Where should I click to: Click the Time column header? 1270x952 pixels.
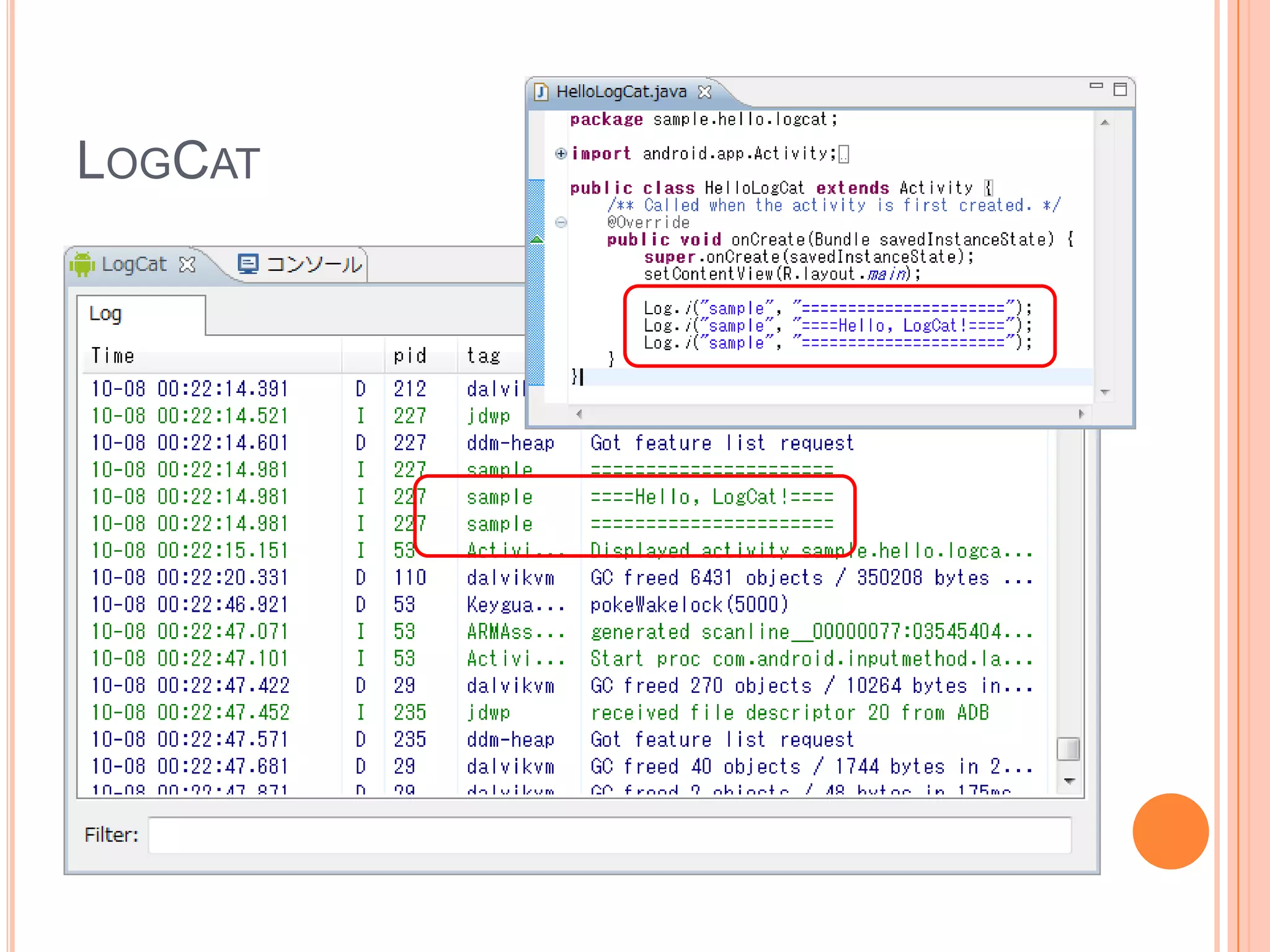tap(212, 356)
